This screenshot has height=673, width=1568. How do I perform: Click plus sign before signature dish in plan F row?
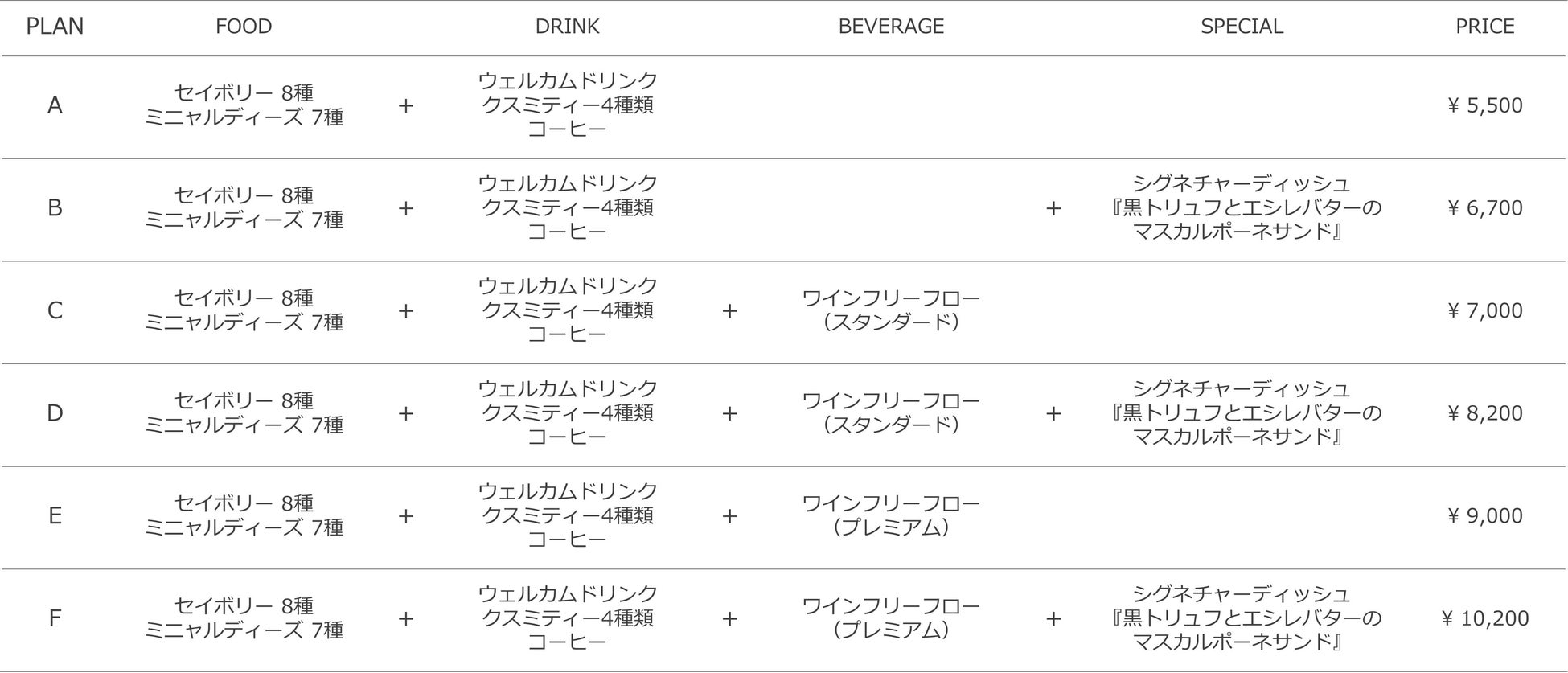(x=1053, y=618)
